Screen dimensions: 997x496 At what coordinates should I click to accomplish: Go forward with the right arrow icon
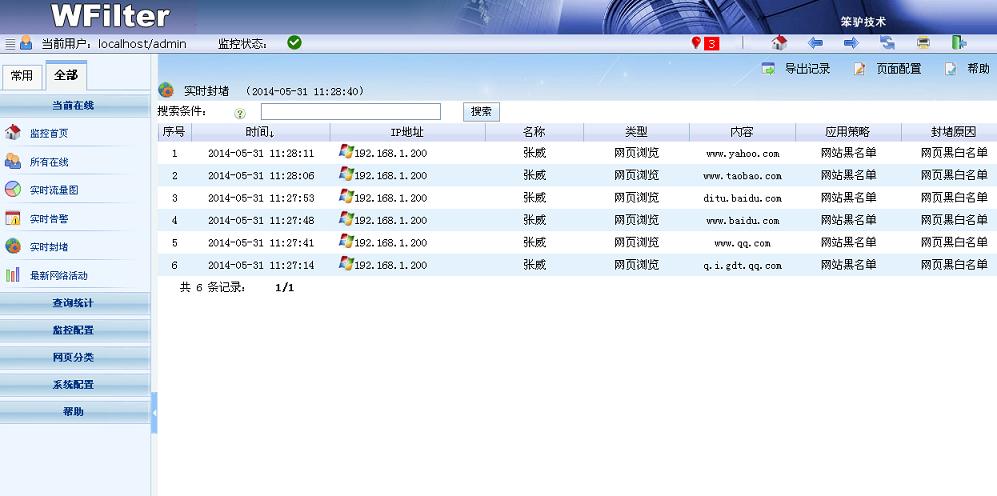pos(851,43)
